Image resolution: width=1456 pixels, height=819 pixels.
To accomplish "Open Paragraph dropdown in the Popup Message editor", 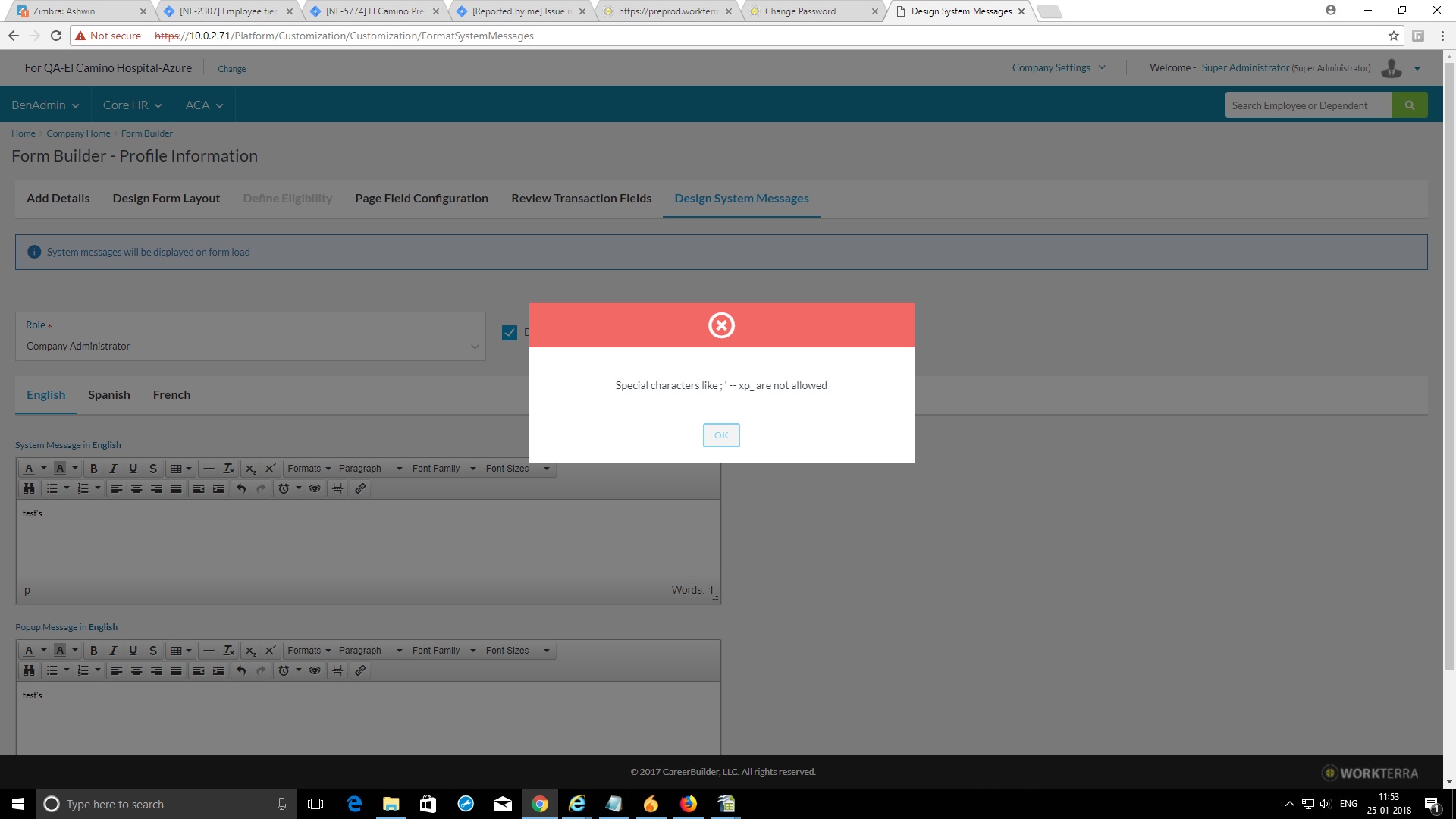I will (x=370, y=651).
